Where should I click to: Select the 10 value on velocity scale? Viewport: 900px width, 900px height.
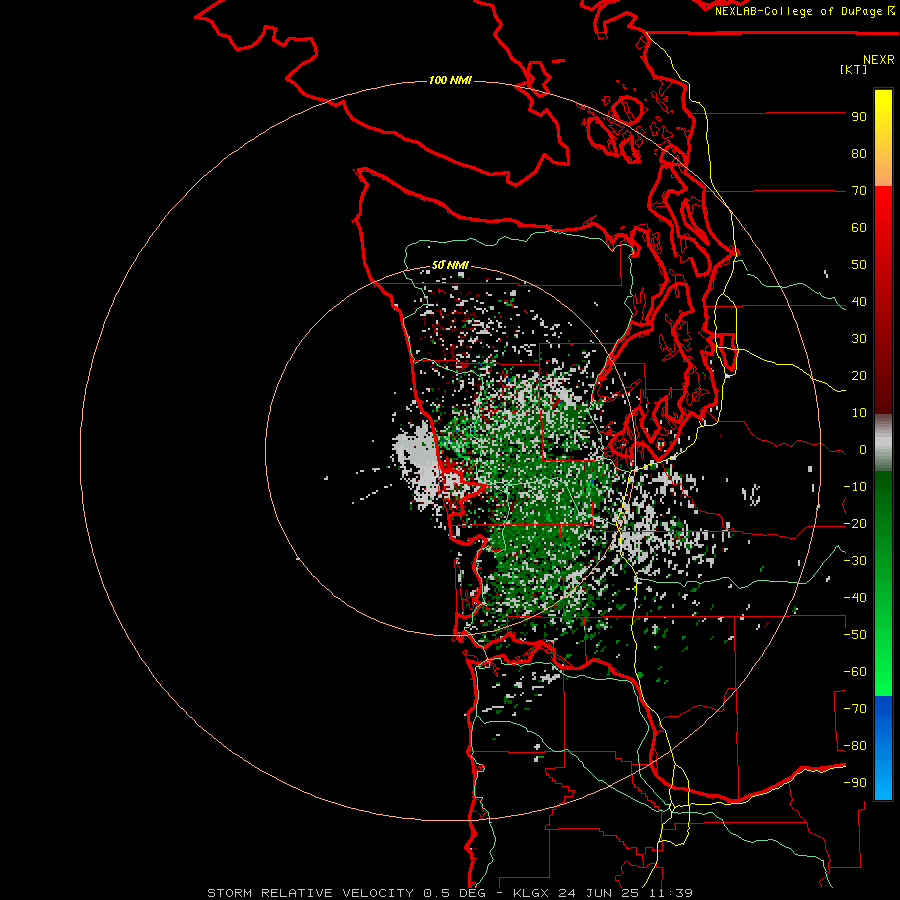point(859,413)
